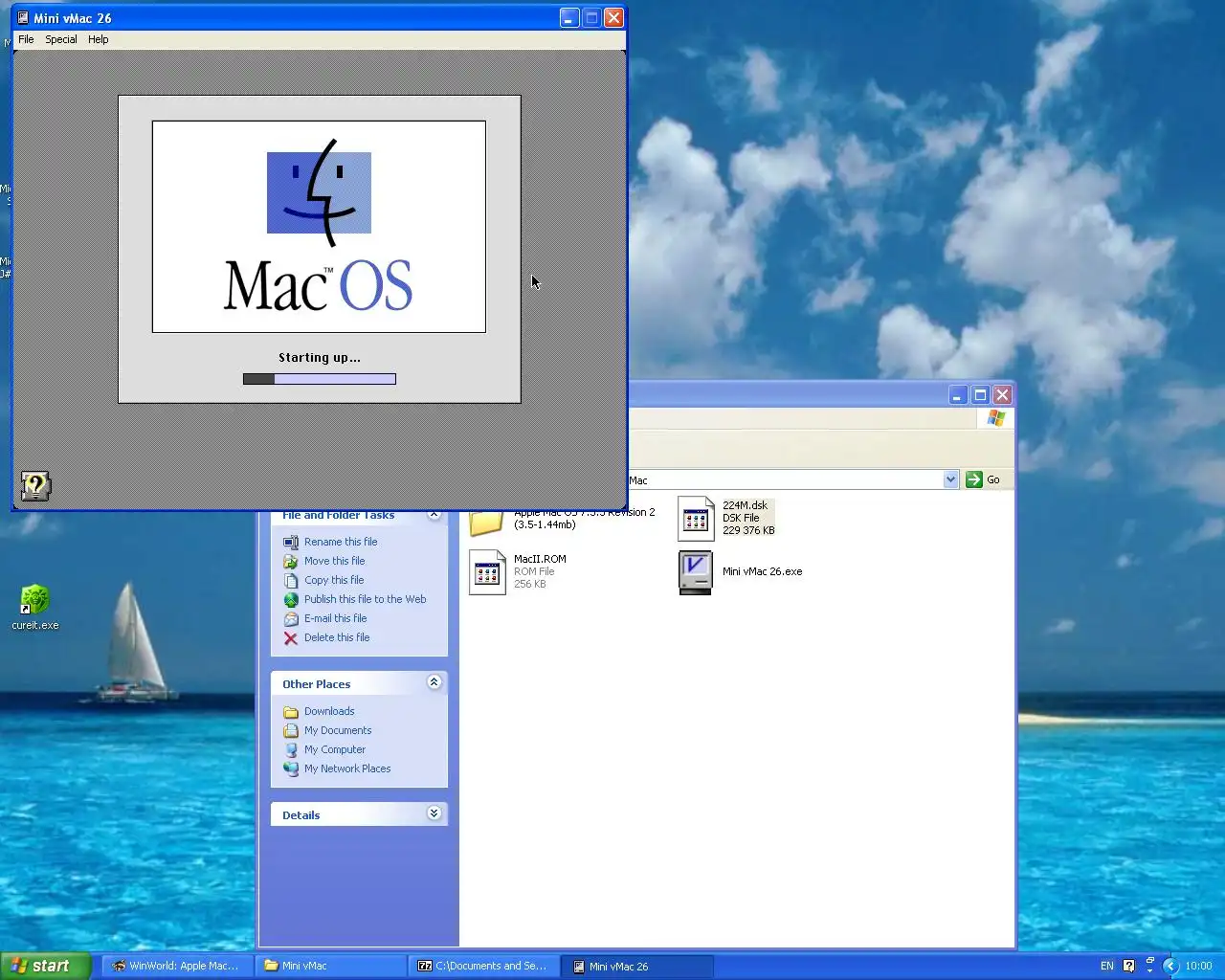Click the 229 376 KB size text
1225x980 pixels.
click(x=748, y=530)
